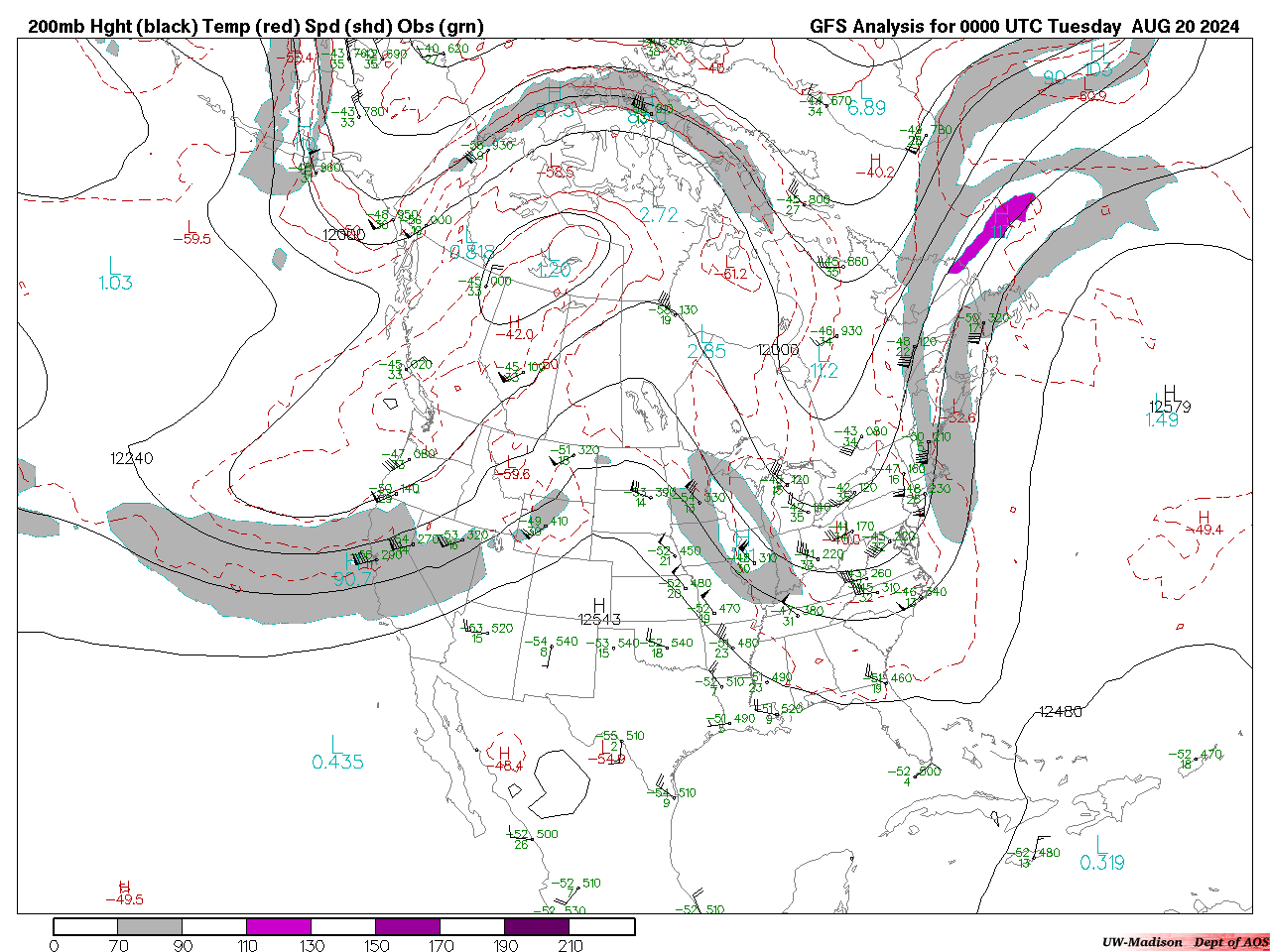Click the red '-42.0' temperature high label
Viewport: 1270px width, 952px height.
click(514, 334)
